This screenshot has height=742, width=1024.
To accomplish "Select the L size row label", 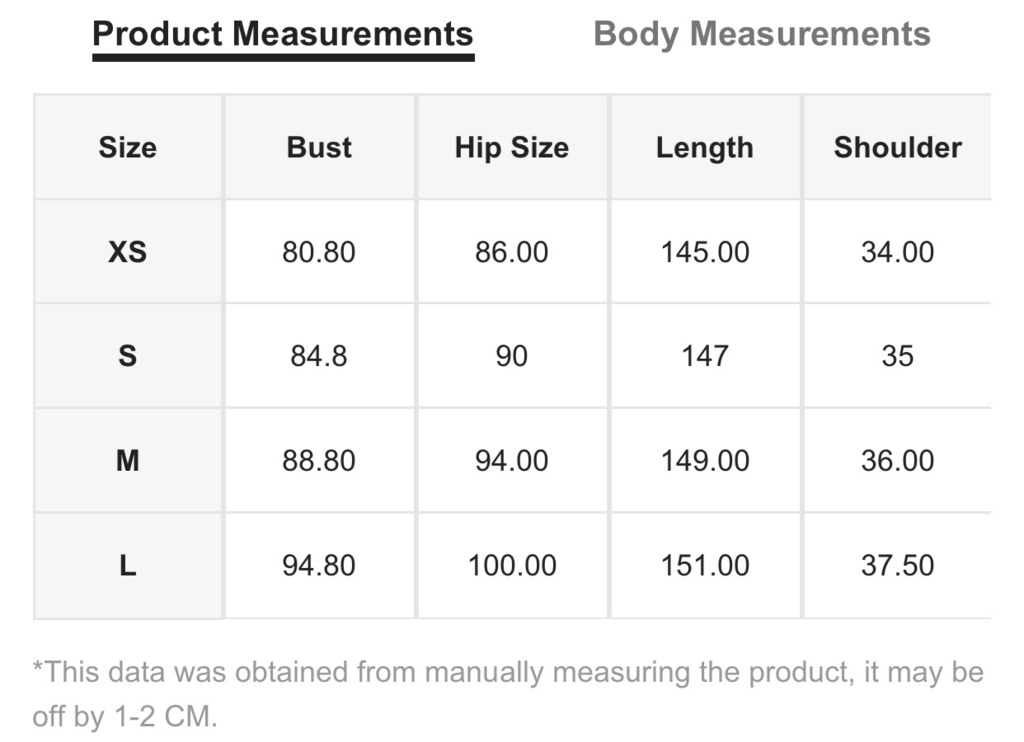I will 127,565.
